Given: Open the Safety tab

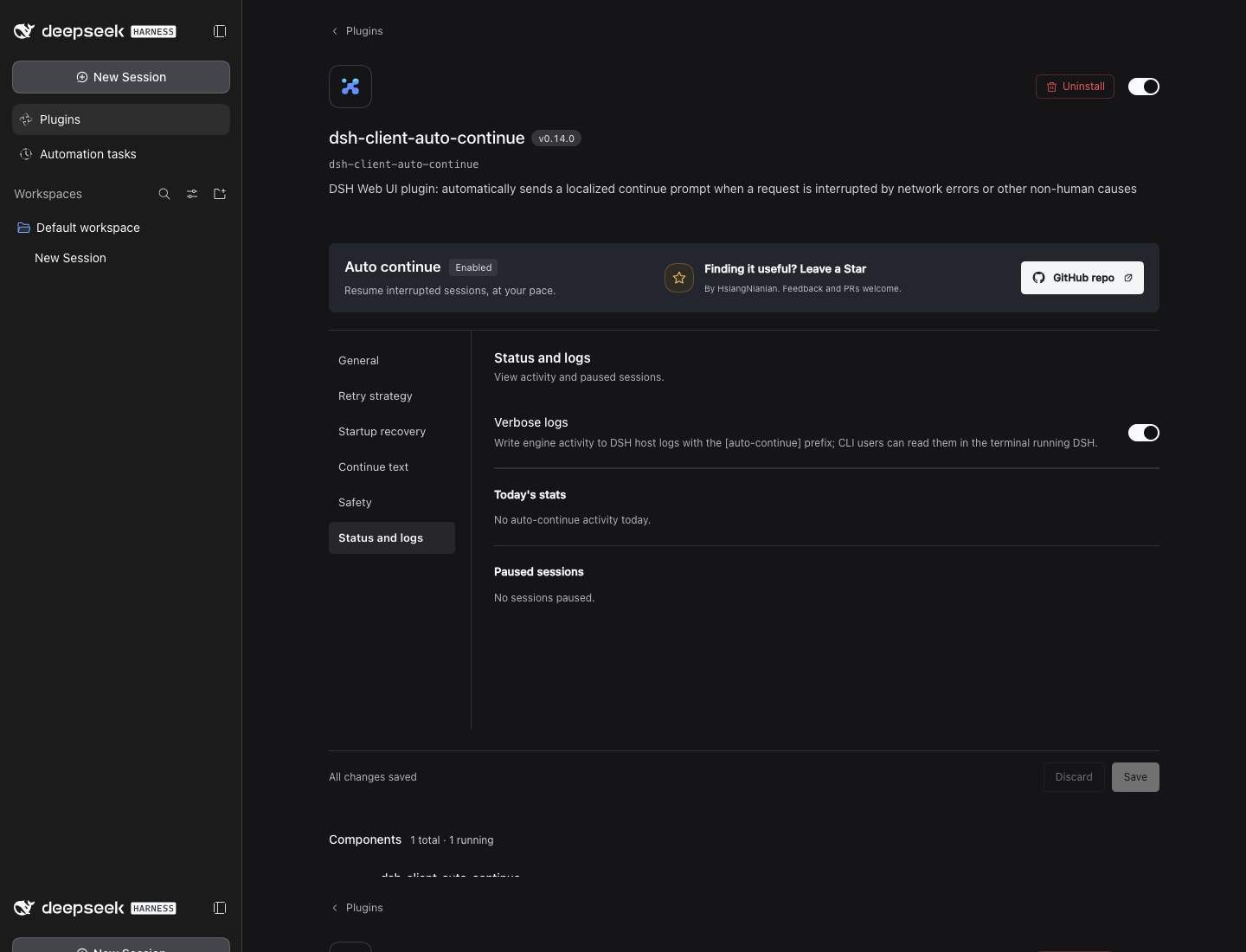Looking at the screenshot, I should [392, 503].
